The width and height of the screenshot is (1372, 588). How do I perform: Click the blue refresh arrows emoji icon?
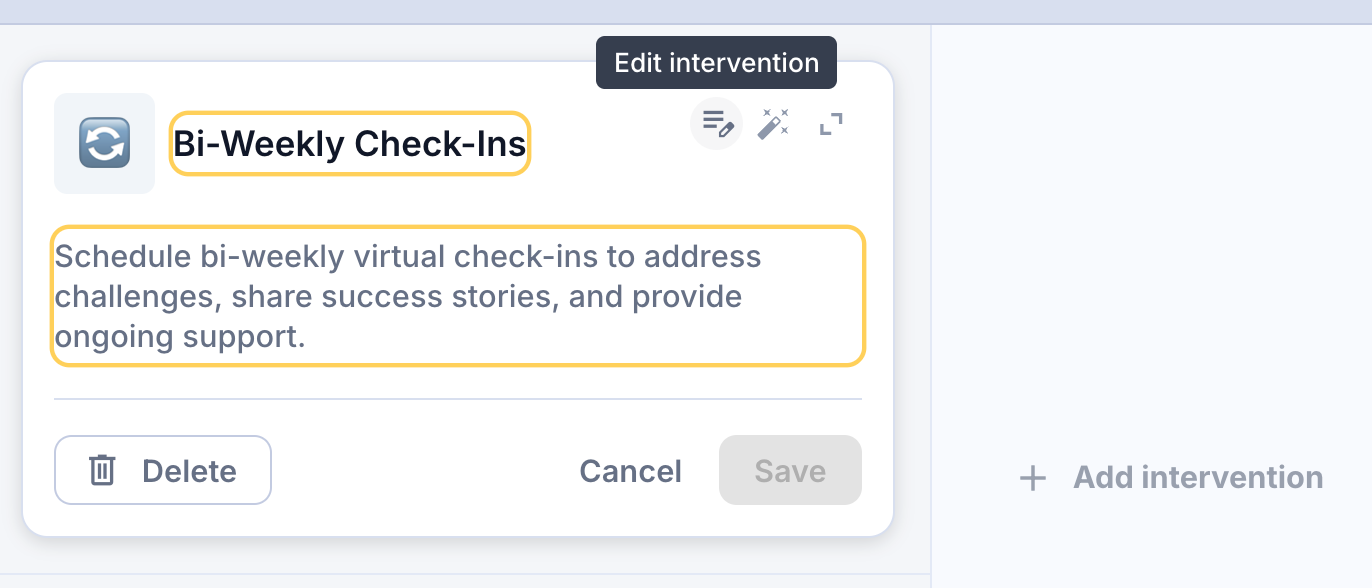pyautogui.click(x=104, y=144)
